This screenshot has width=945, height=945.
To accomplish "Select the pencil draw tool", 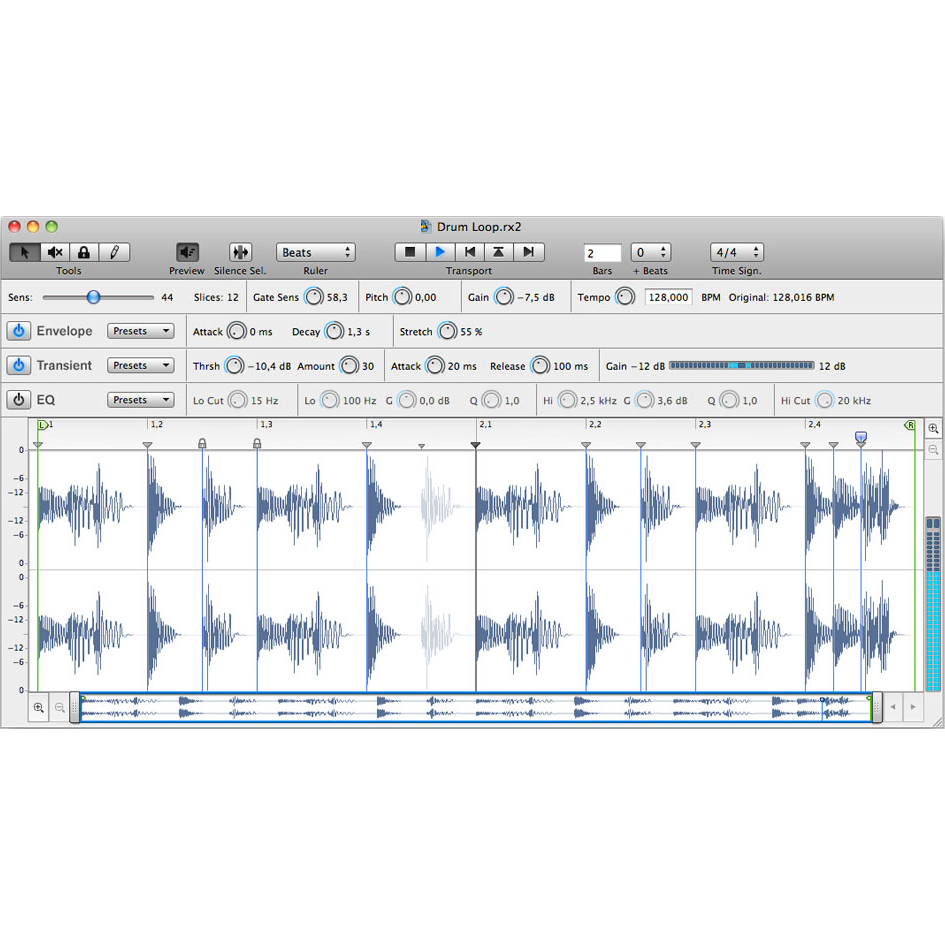I will tap(114, 253).
